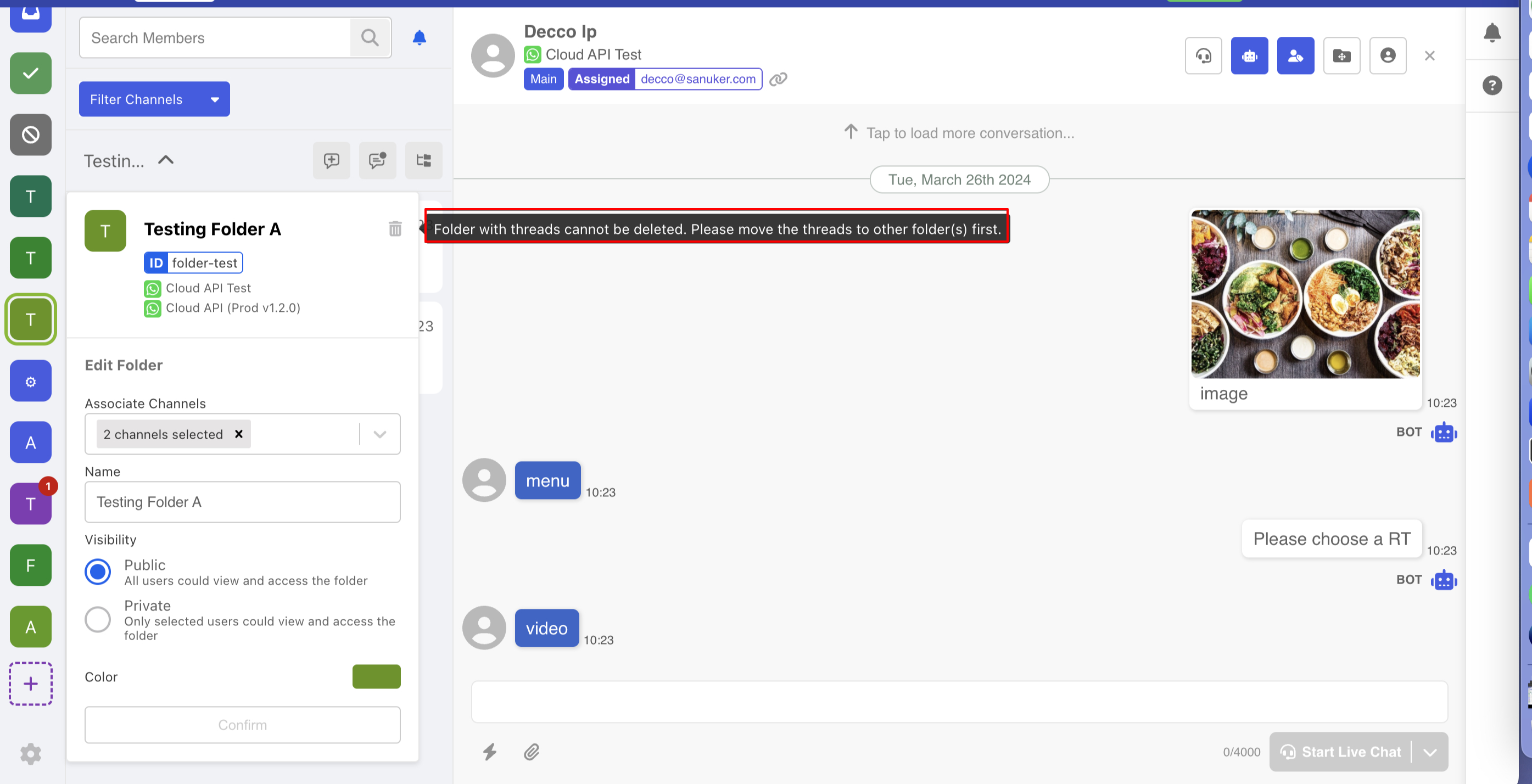Click the move-to-folder icon in header
The height and width of the screenshot is (784, 1532).
1341,56
